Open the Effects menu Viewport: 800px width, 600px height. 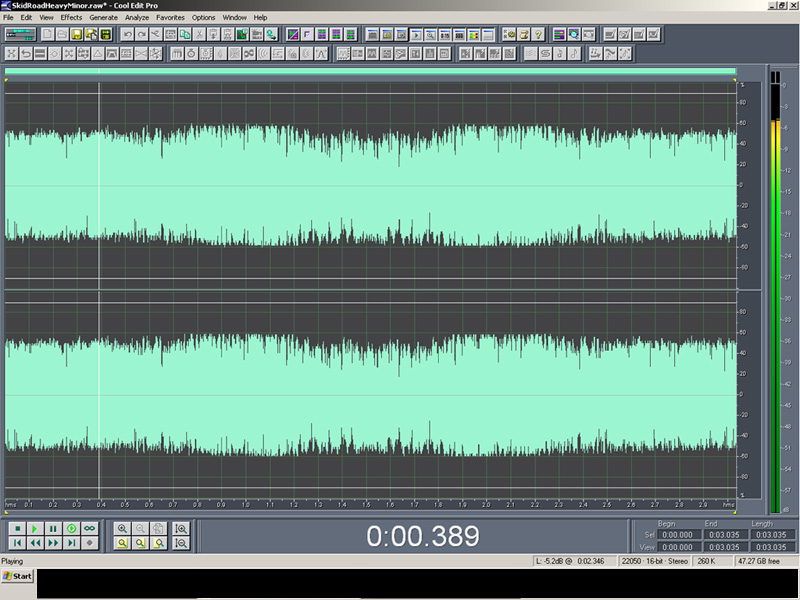coord(71,17)
